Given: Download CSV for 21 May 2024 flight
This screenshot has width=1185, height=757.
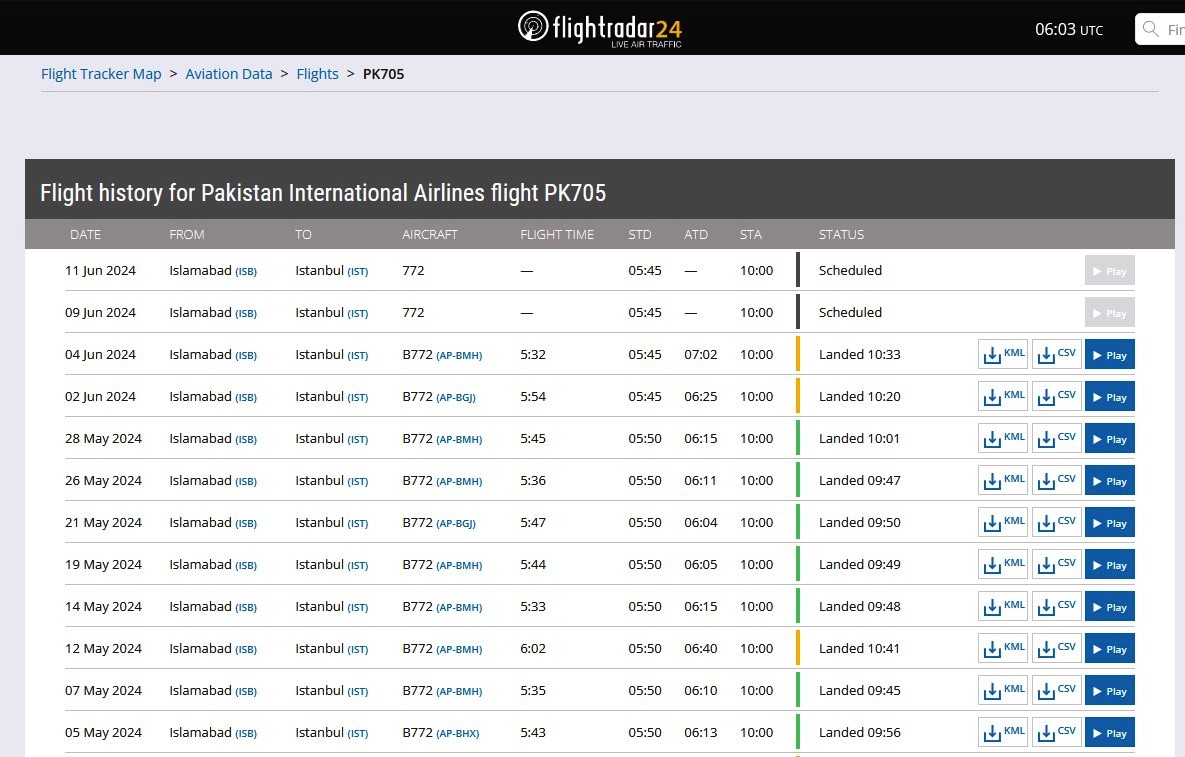Looking at the screenshot, I should click(x=1057, y=523).
